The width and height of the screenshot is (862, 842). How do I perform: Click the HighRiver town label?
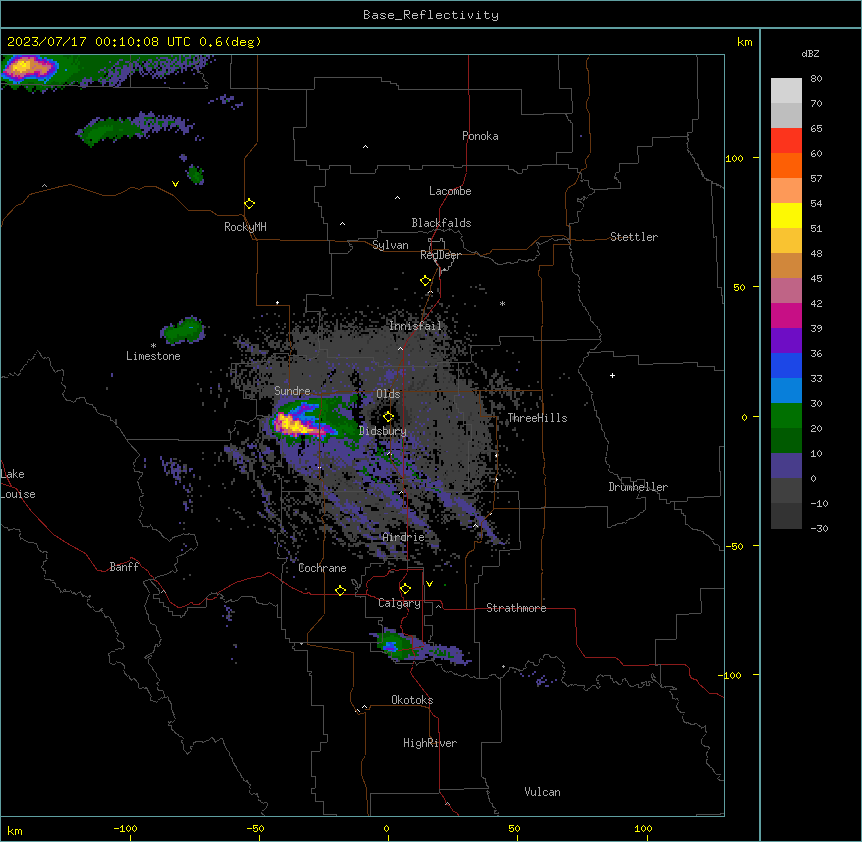[x=430, y=743]
